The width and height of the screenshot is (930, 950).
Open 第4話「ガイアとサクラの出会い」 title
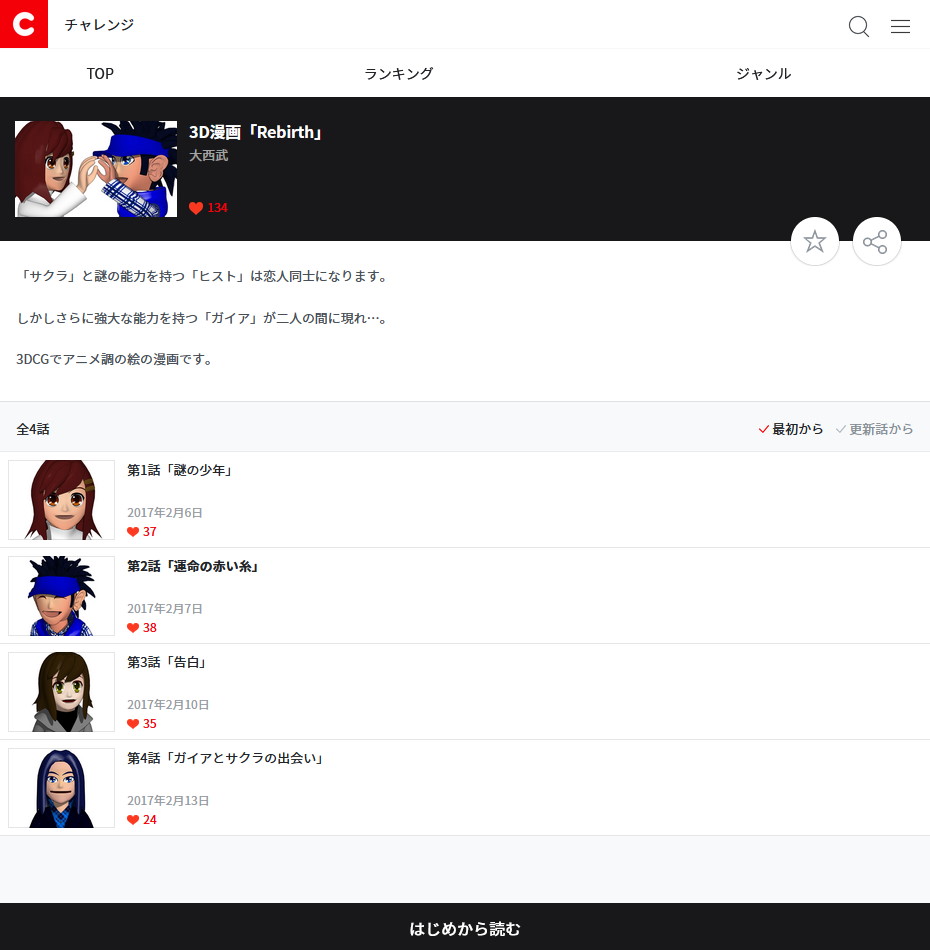tap(225, 758)
